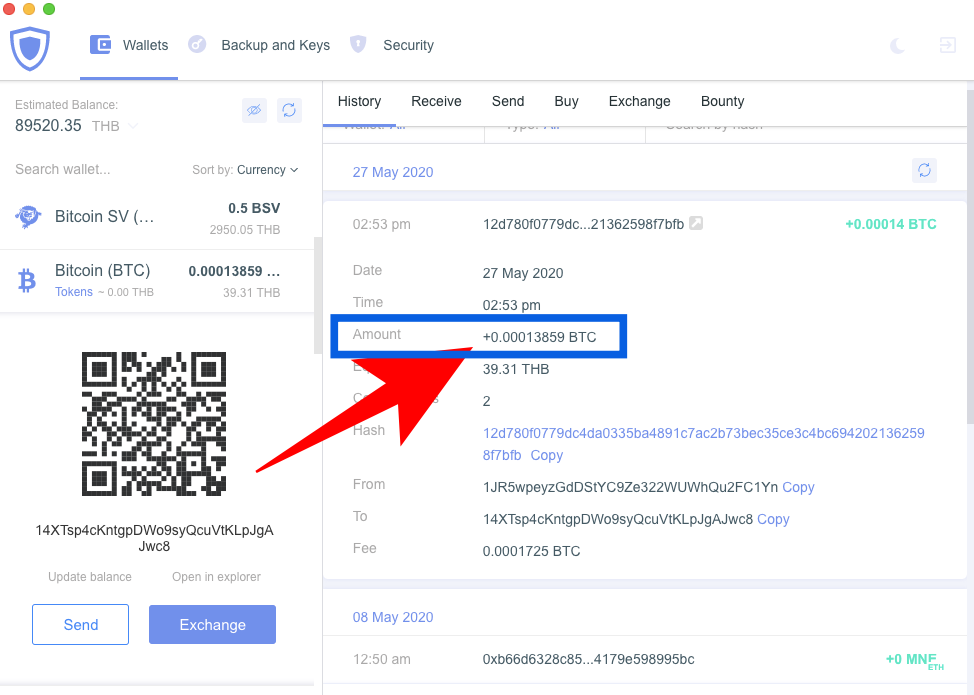Screen dimensions: 974x695
Task: Click the Search wallet field
Action: tap(63, 170)
